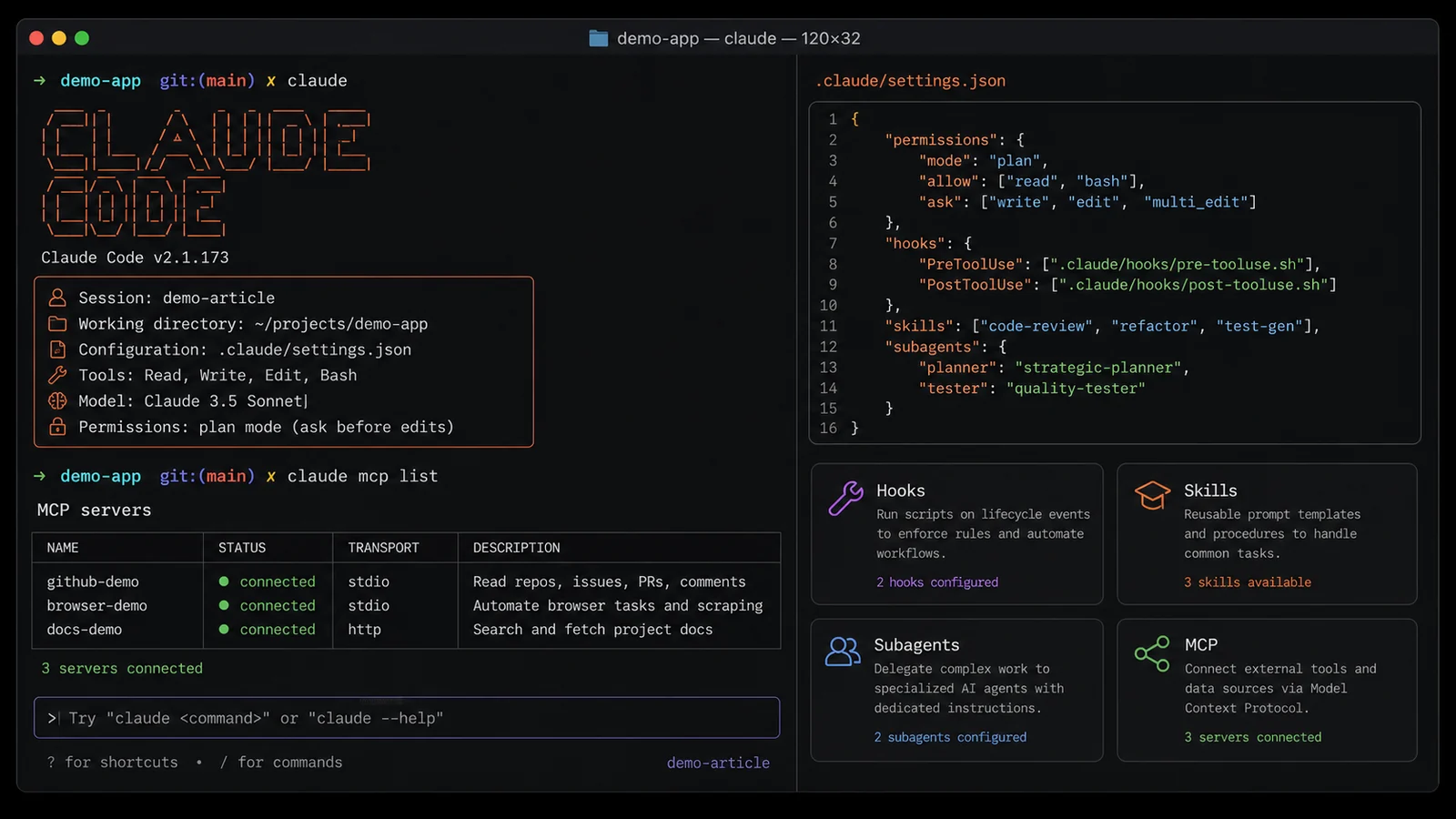1456x819 pixels.
Task: Click 'Claude Code v2.1.173' version text
Action: 135,258
